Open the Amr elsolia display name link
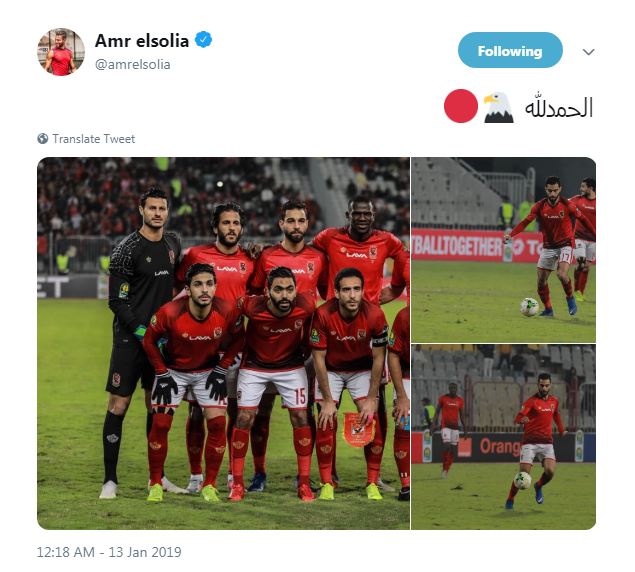 (142, 41)
